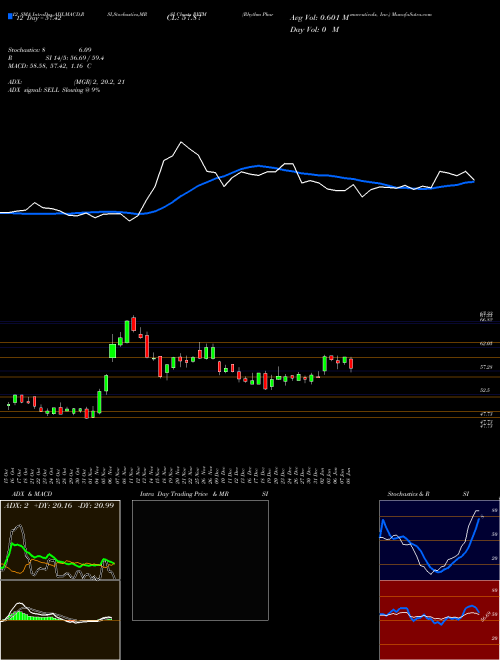Open the dark red RSI chart

click(x=439, y=620)
